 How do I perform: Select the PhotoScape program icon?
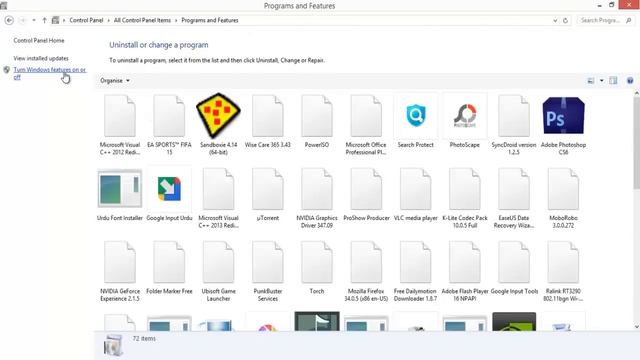(x=464, y=116)
